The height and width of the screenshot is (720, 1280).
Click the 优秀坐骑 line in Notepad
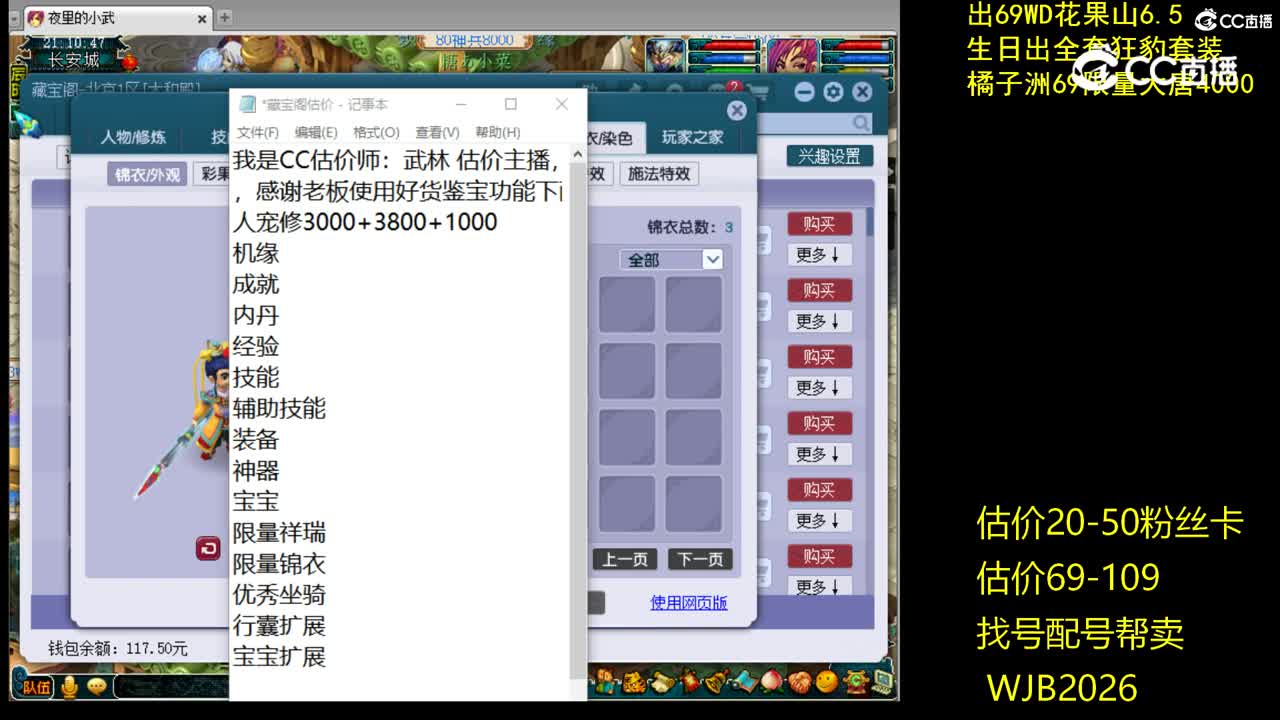[279, 595]
